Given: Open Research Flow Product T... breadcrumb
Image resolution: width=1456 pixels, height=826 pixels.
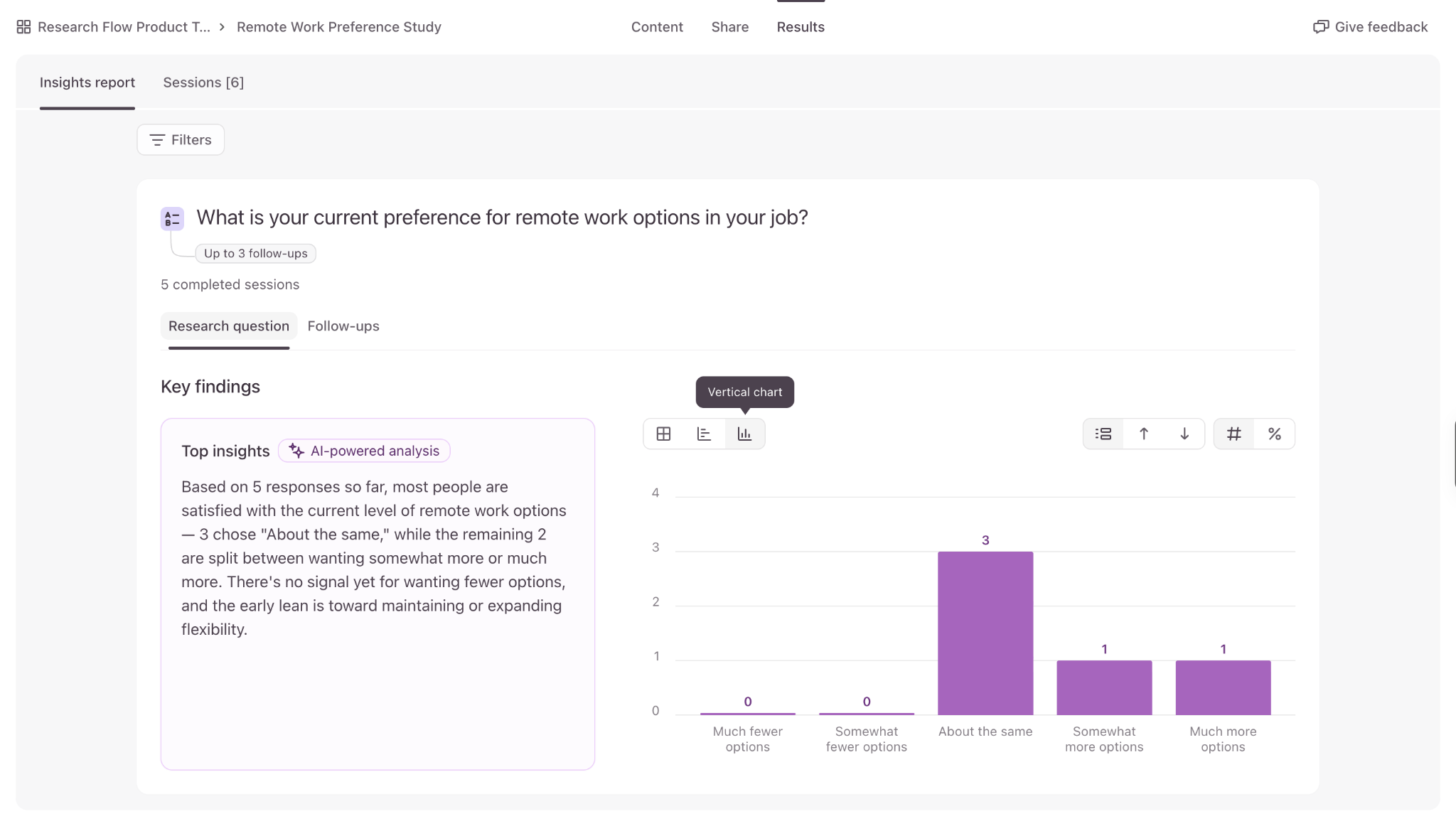Looking at the screenshot, I should point(124,27).
